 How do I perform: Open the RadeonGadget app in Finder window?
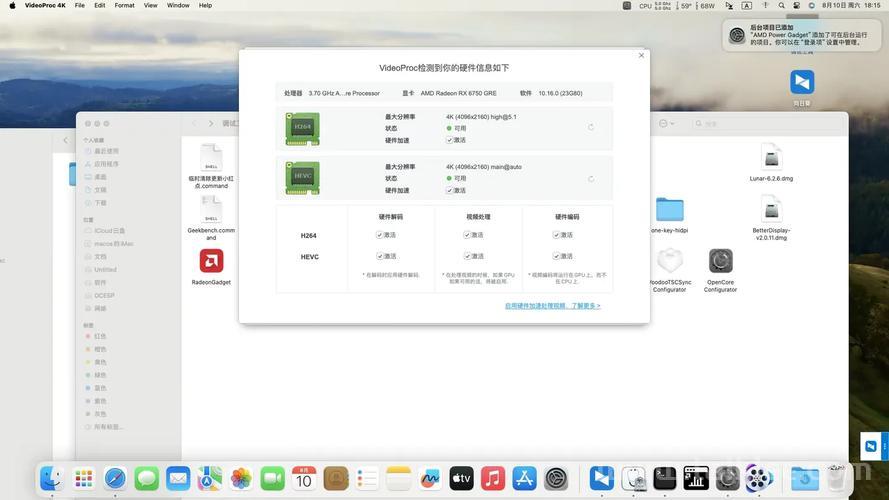211,261
